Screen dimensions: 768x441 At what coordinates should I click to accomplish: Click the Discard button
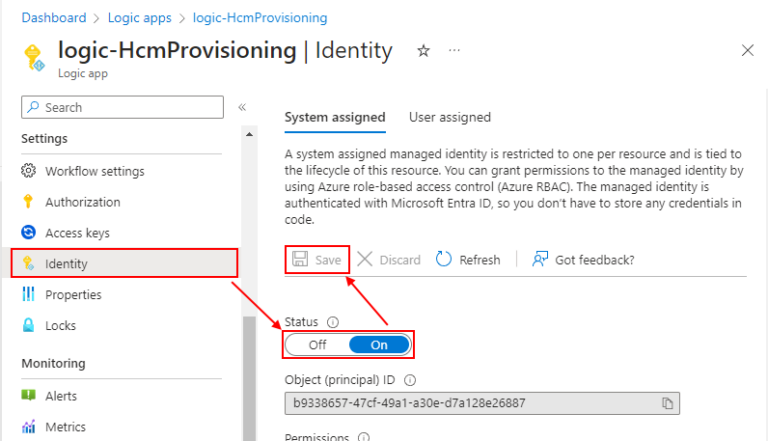389,260
